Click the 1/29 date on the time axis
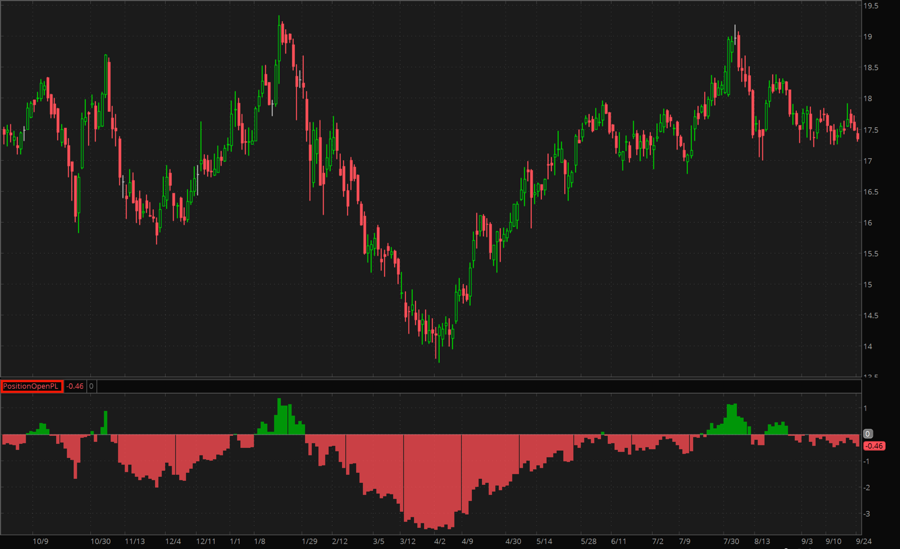The width and height of the screenshot is (900, 549). [309, 540]
